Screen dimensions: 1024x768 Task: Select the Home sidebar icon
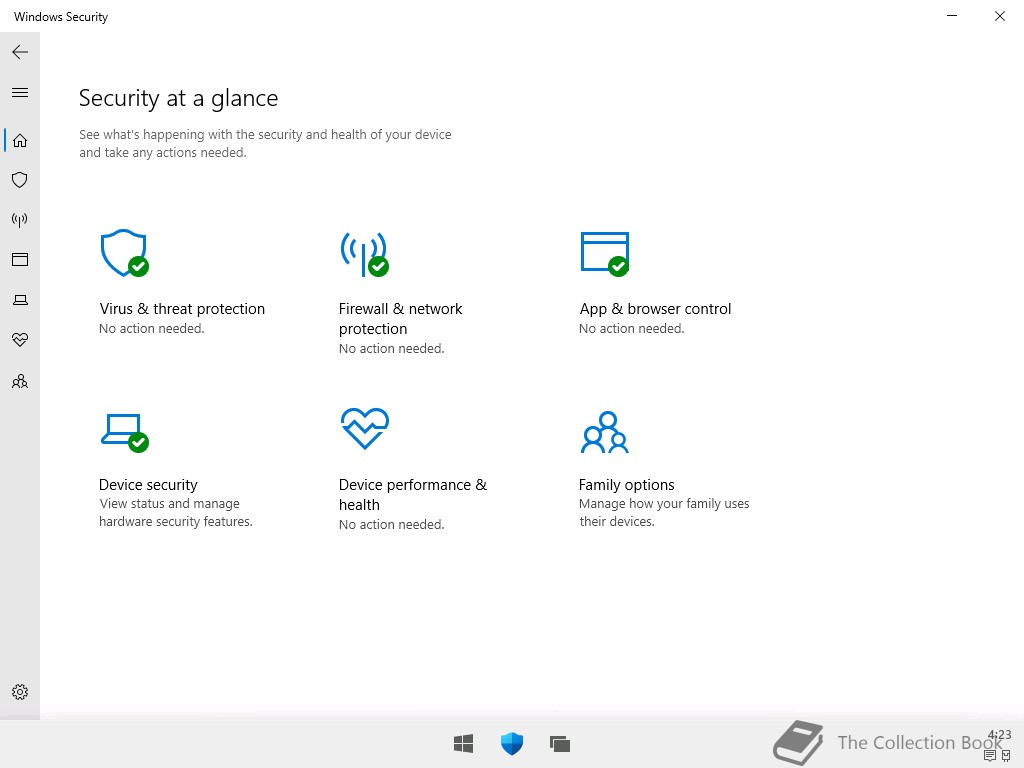coord(20,140)
